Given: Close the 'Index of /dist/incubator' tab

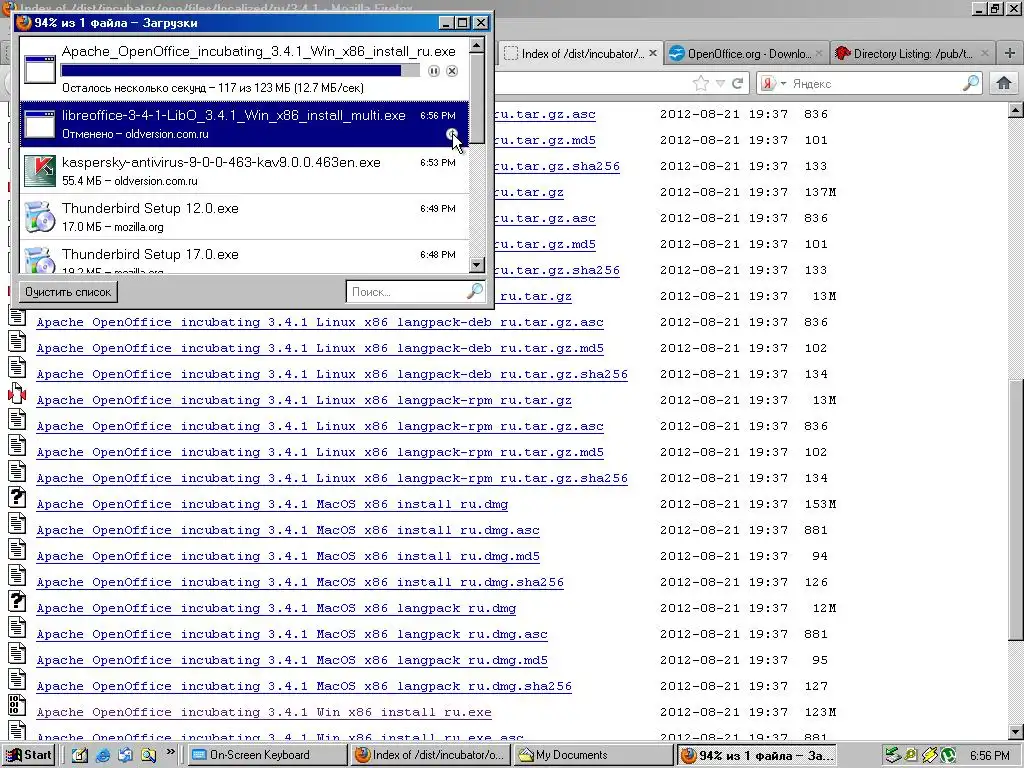Looking at the screenshot, I should point(652,53).
